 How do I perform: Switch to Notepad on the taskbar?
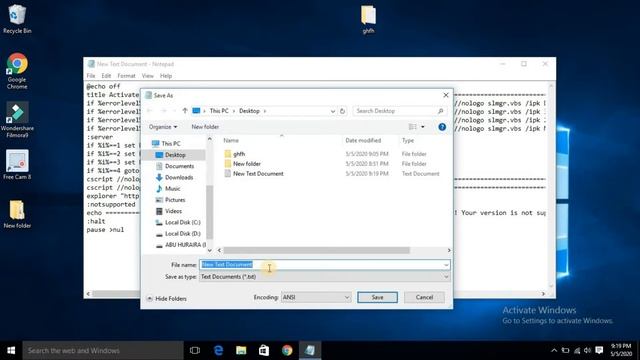(x=310, y=350)
